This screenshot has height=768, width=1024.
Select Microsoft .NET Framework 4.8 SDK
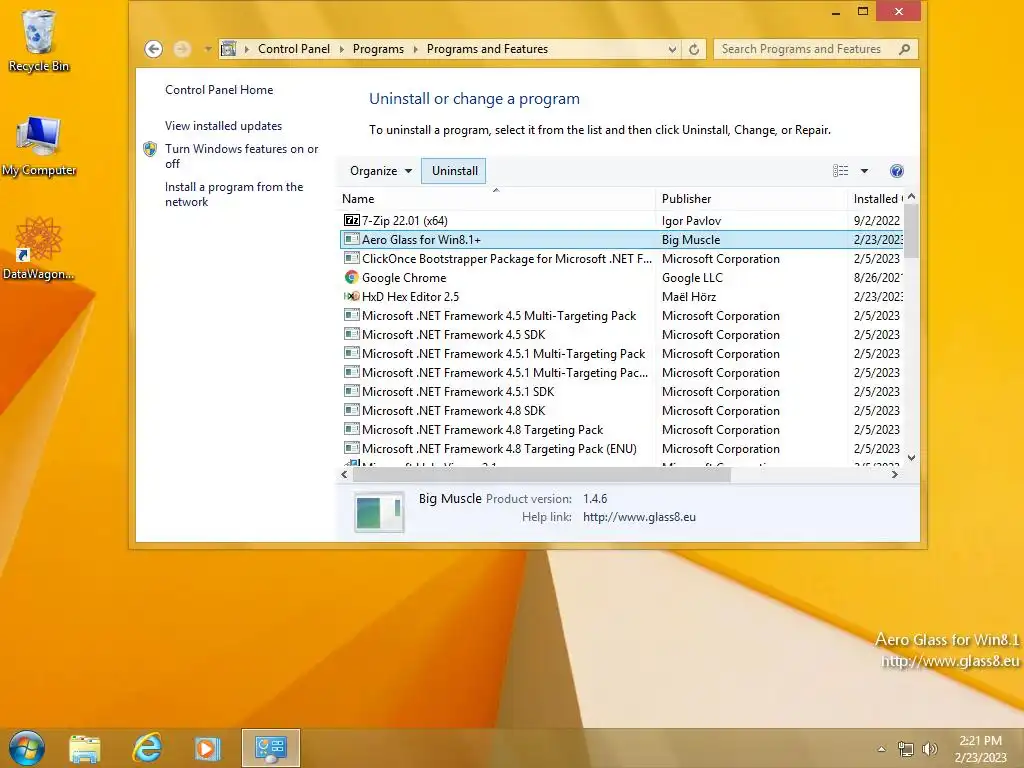622,411
